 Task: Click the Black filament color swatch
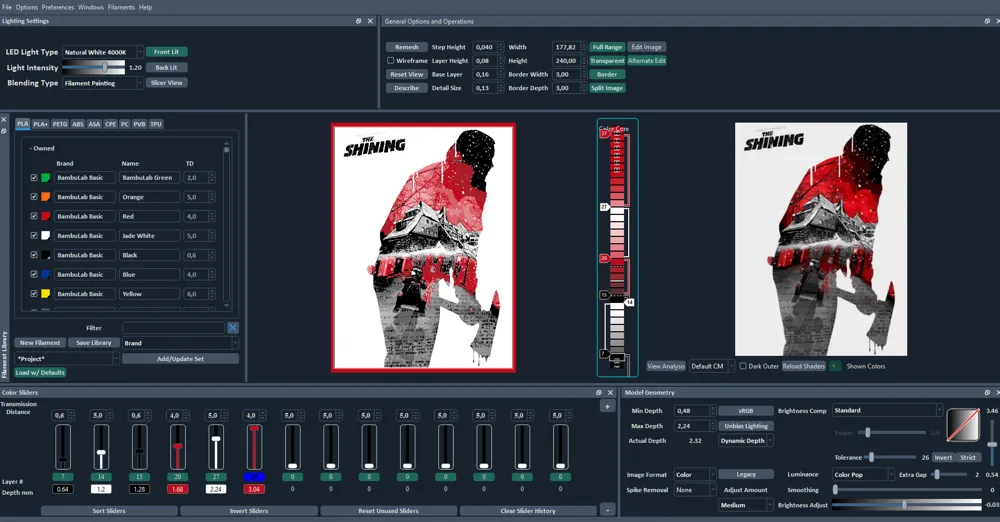(45, 255)
